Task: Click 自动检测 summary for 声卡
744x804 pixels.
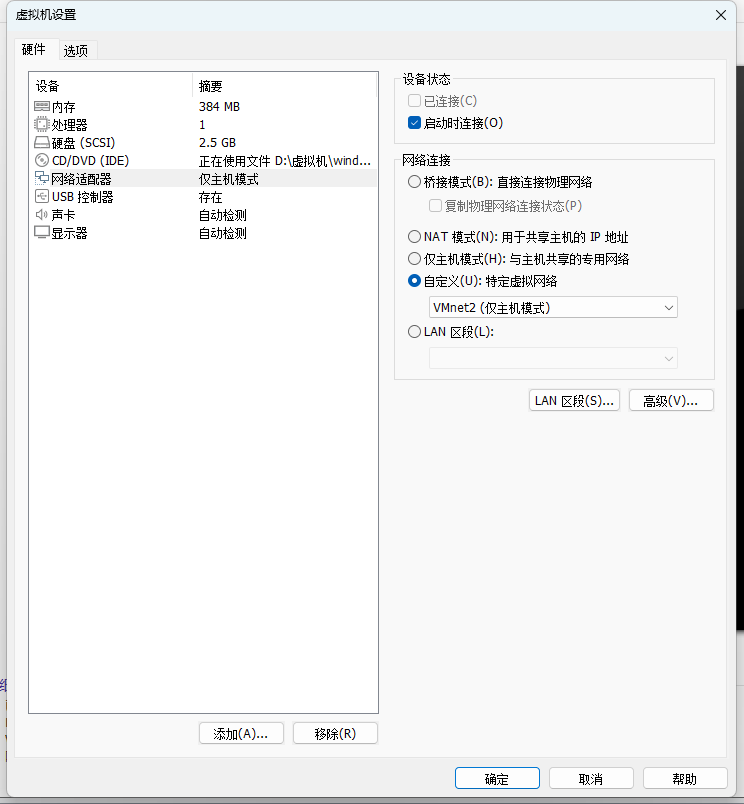Action: click(223, 215)
